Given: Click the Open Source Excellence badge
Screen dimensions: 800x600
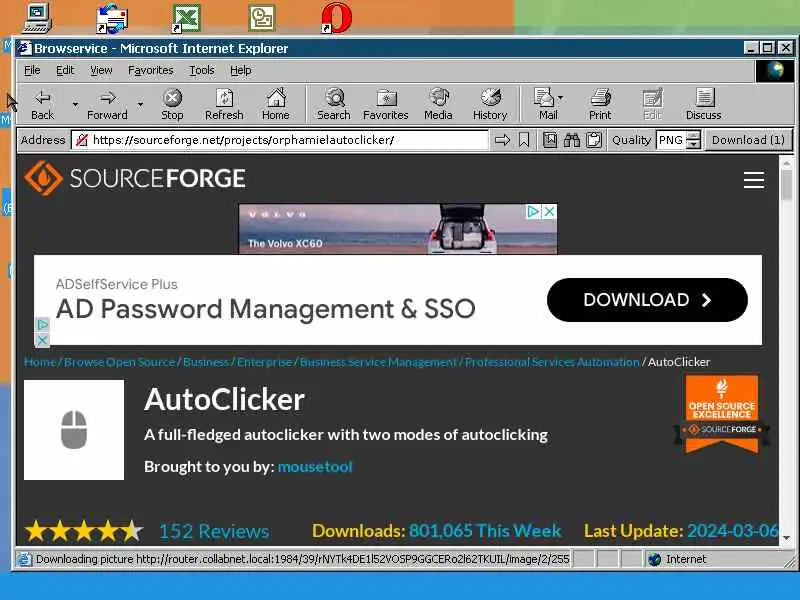Looking at the screenshot, I should (x=721, y=414).
